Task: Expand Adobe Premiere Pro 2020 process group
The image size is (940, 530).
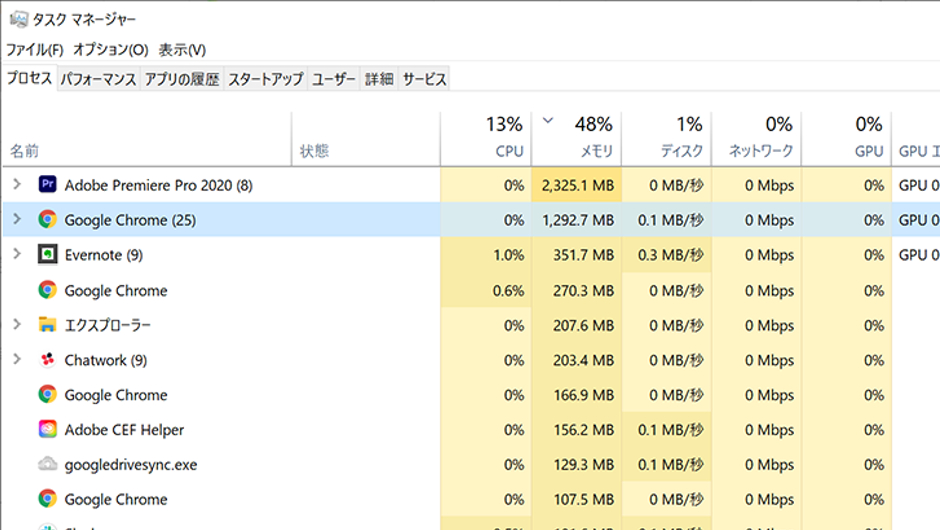Action: pyautogui.click(x=17, y=184)
